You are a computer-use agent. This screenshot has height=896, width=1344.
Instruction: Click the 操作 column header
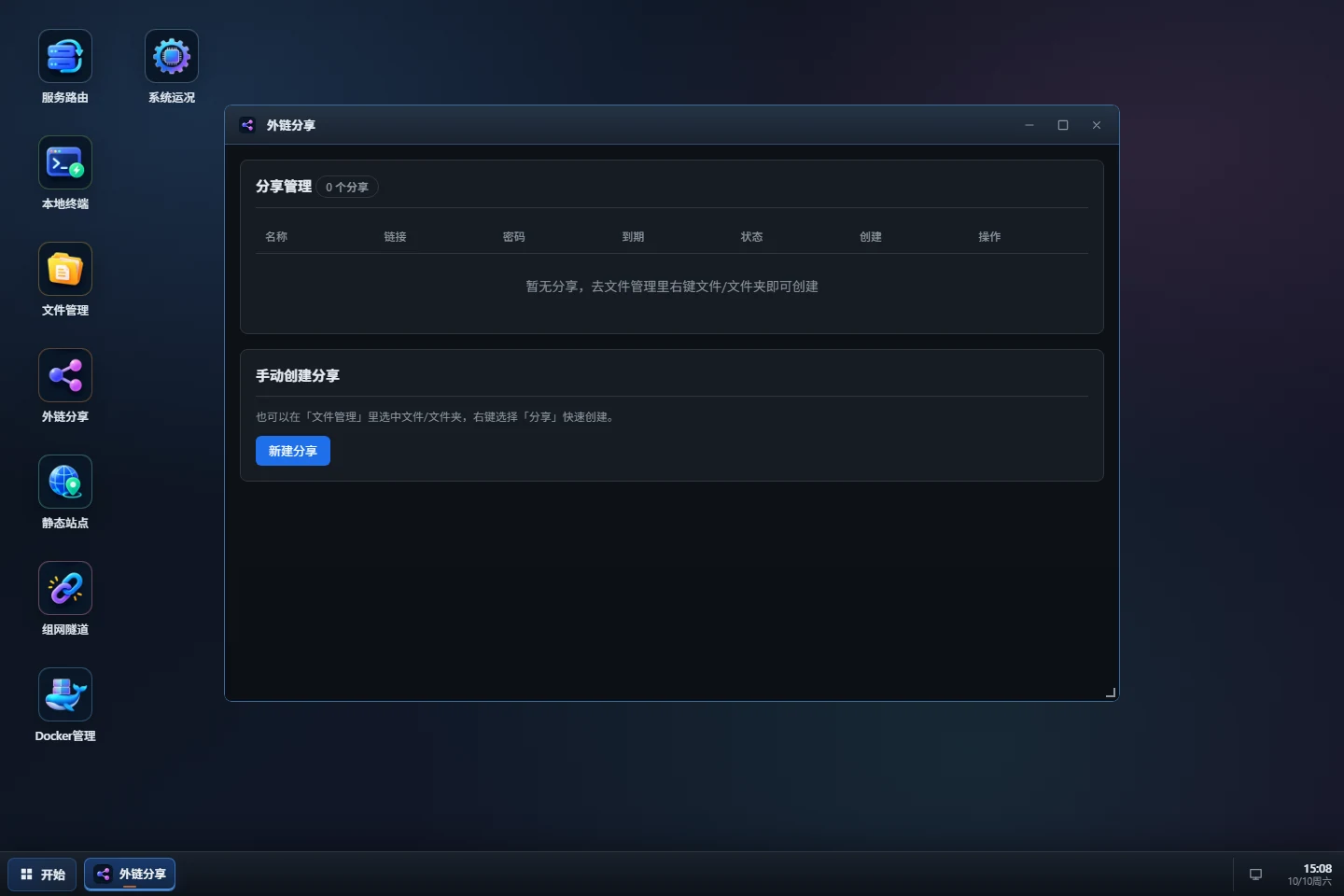989,237
